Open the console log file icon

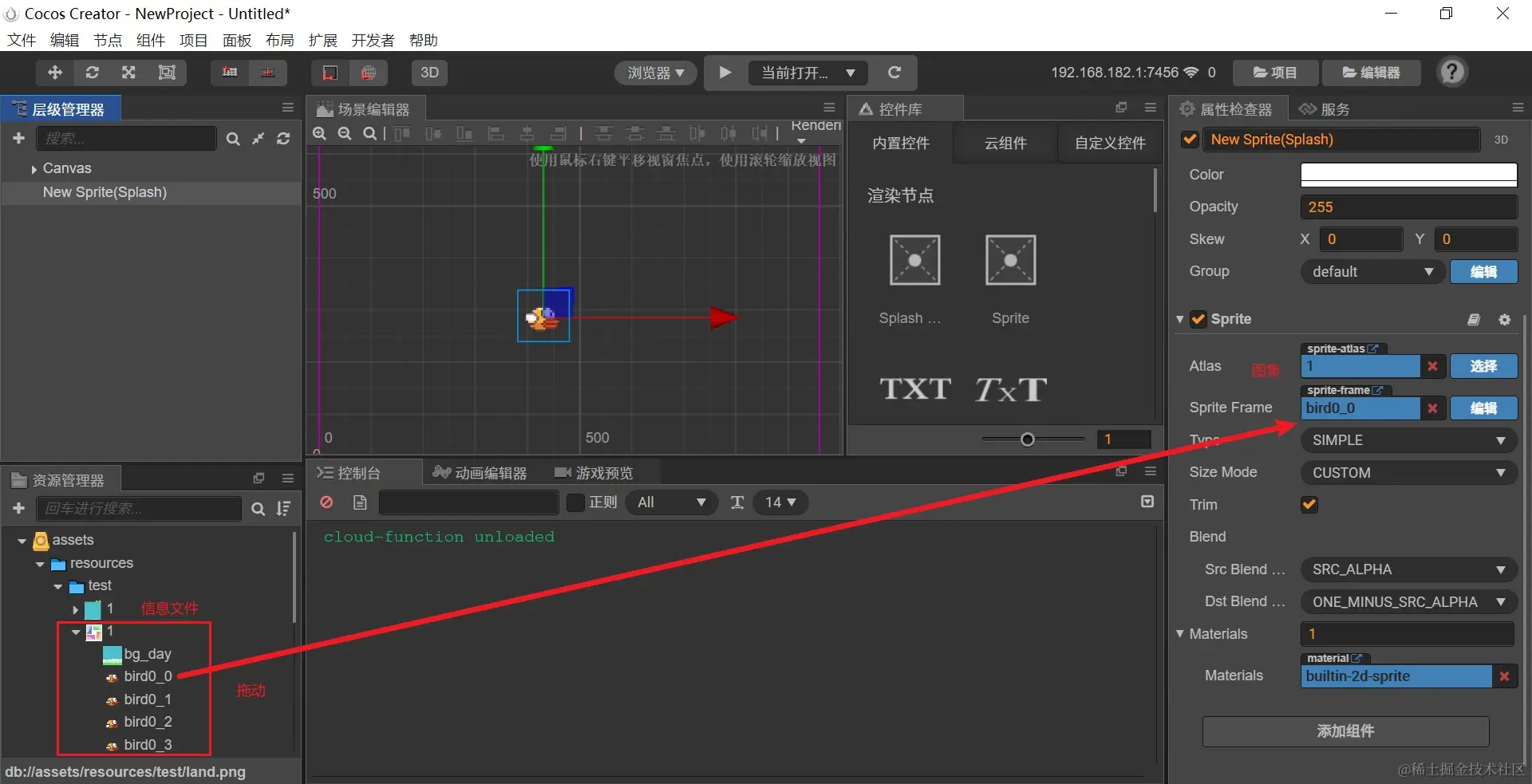tap(360, 502)
